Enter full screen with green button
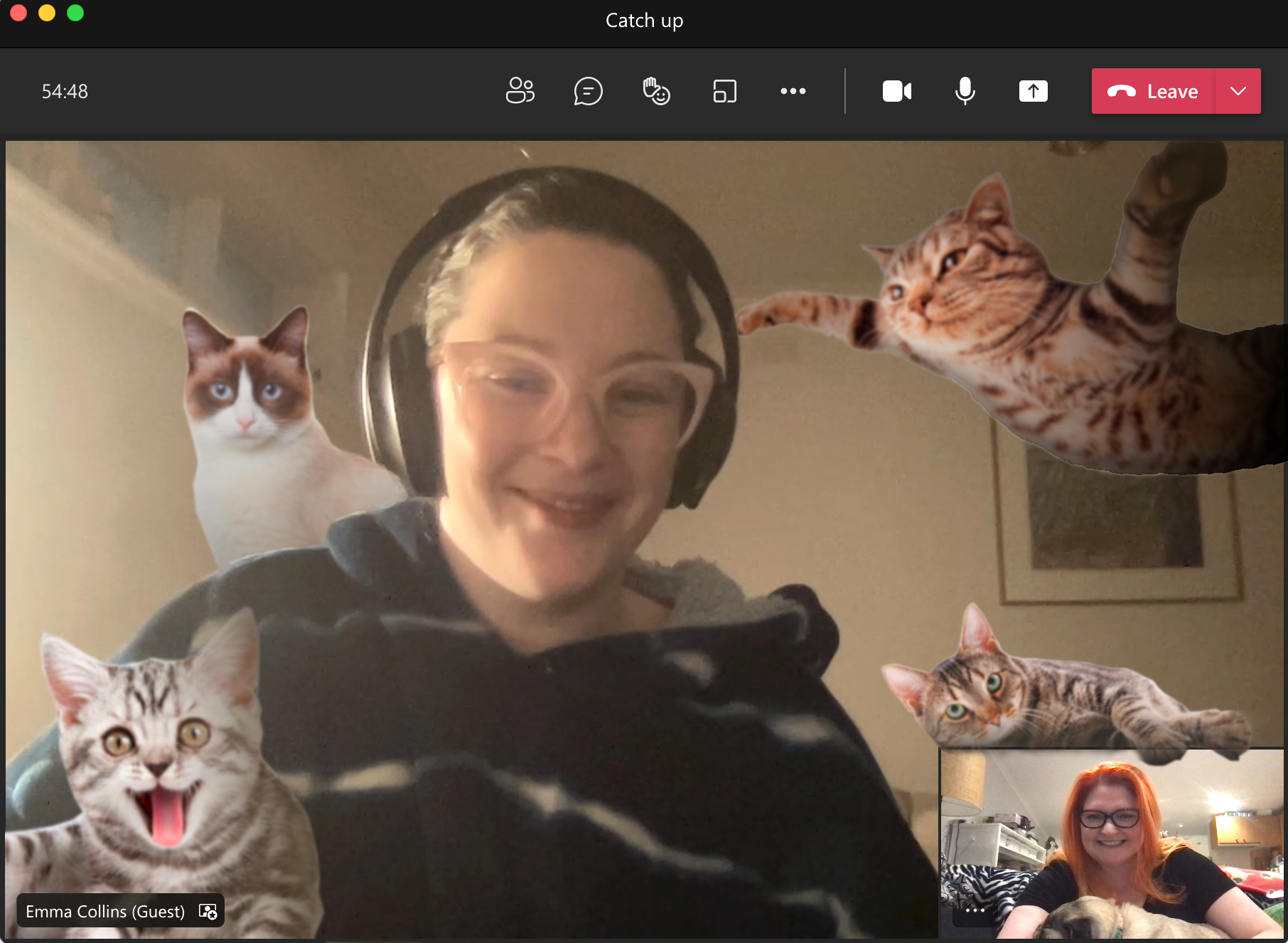 click(75, 13)
